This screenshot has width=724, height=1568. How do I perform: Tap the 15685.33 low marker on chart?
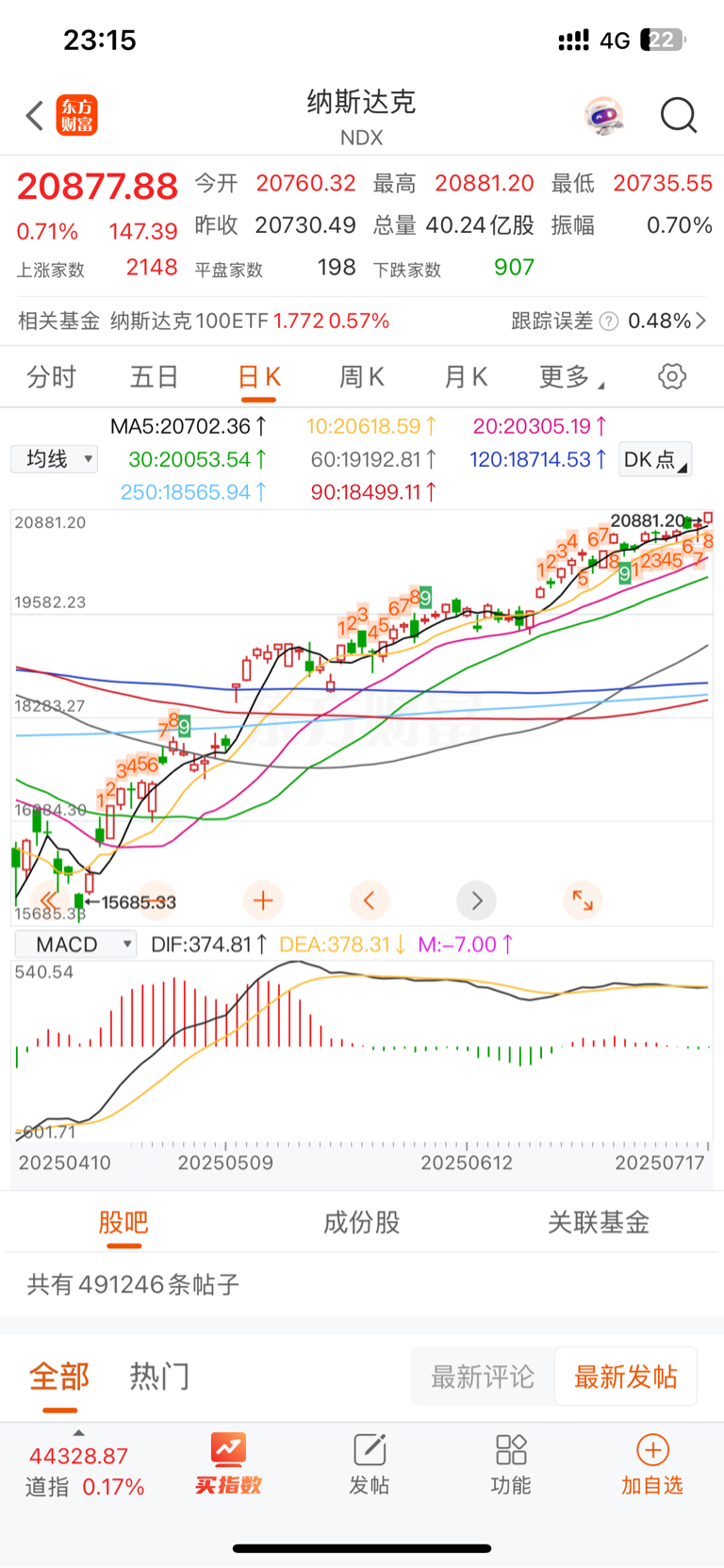pyautogui.click(x=138, y=902)
